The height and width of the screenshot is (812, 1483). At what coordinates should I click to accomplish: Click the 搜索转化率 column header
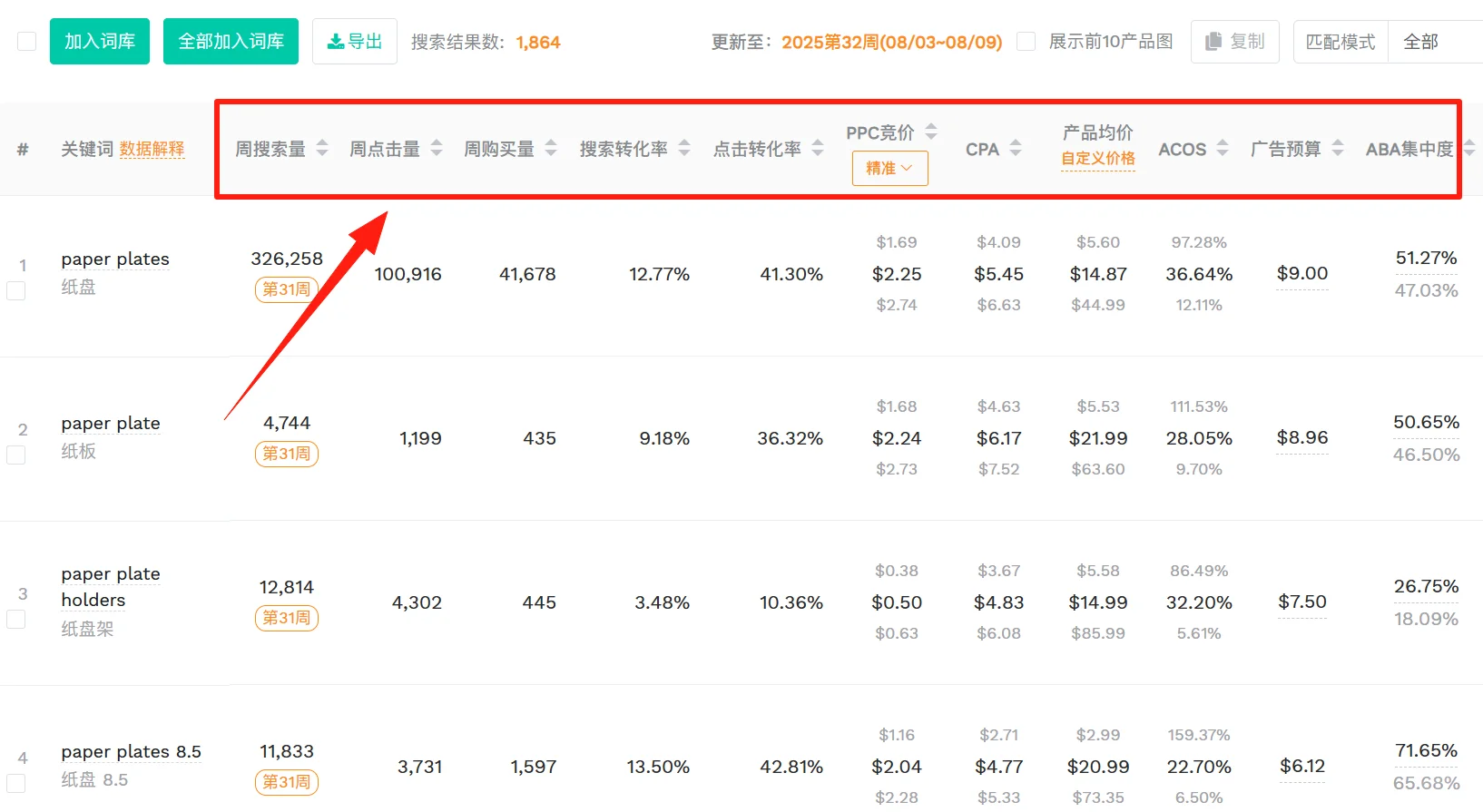point(624,149)
